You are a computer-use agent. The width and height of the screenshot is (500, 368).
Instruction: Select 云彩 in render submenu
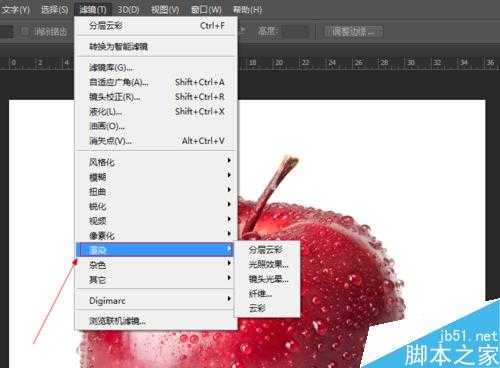267,308
